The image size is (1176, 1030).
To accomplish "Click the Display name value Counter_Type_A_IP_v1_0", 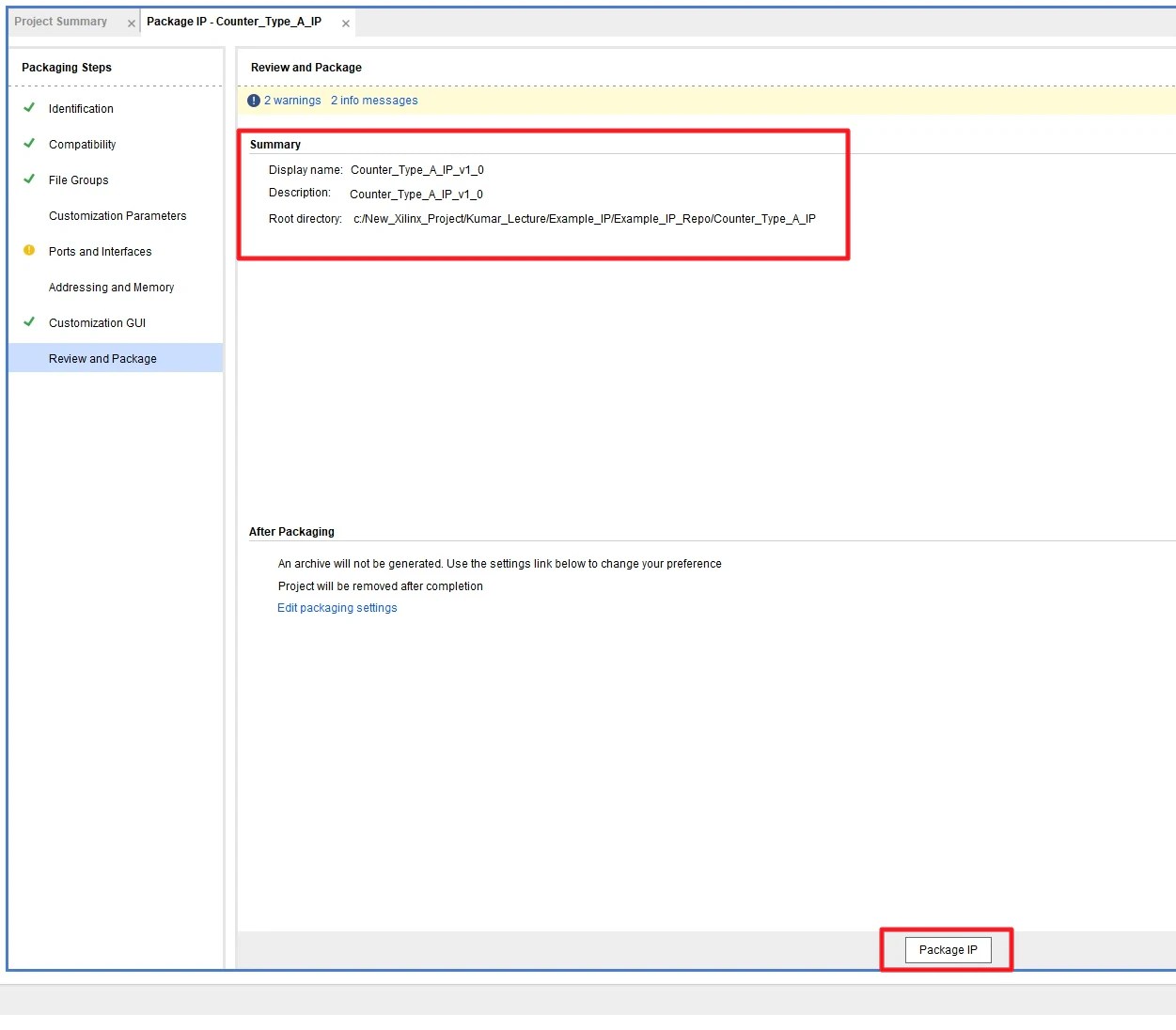I will pos(417,170).
